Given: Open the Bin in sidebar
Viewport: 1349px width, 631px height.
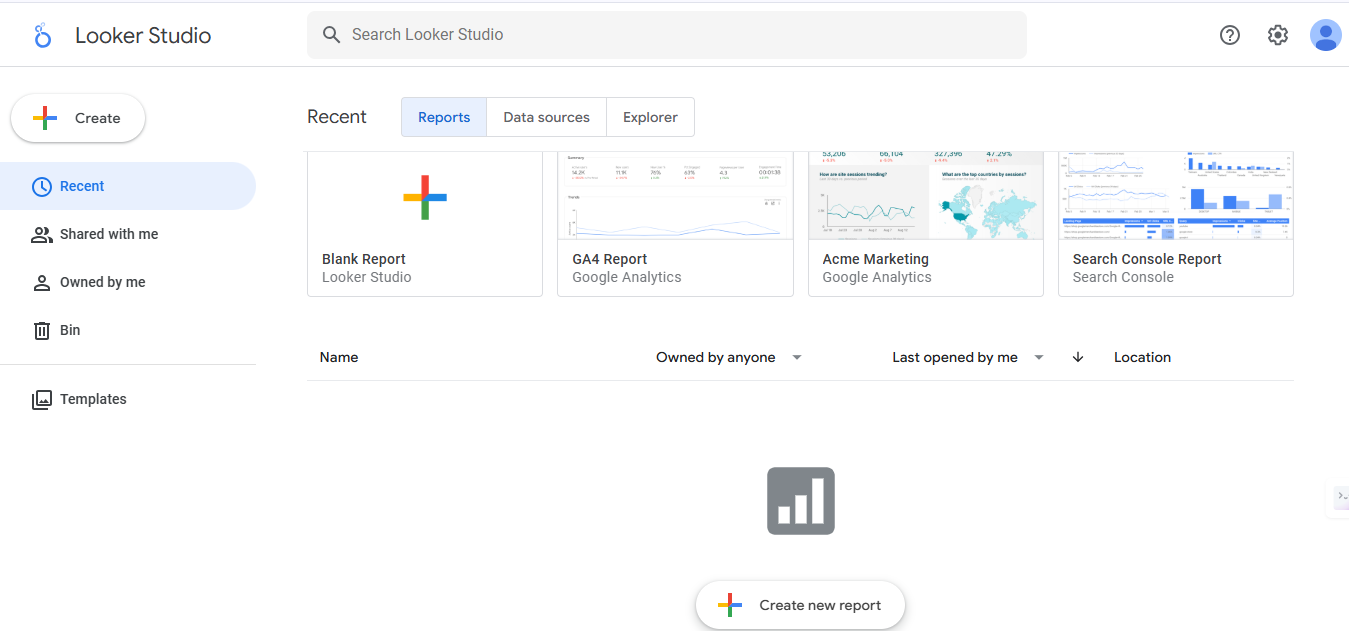Looking at the screenshot, I should coord(127,330).
